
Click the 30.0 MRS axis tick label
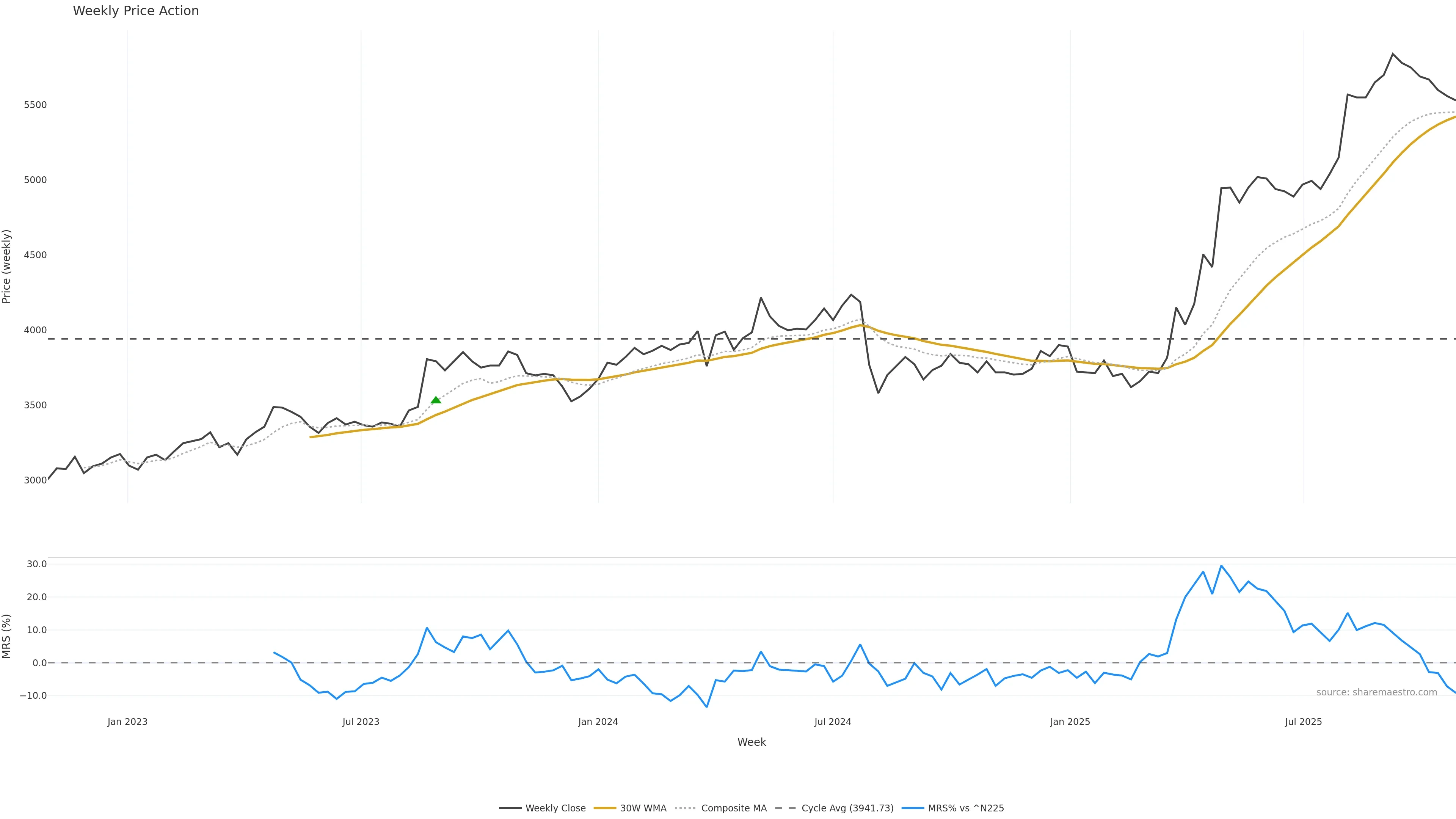click(x=36, y=564)
